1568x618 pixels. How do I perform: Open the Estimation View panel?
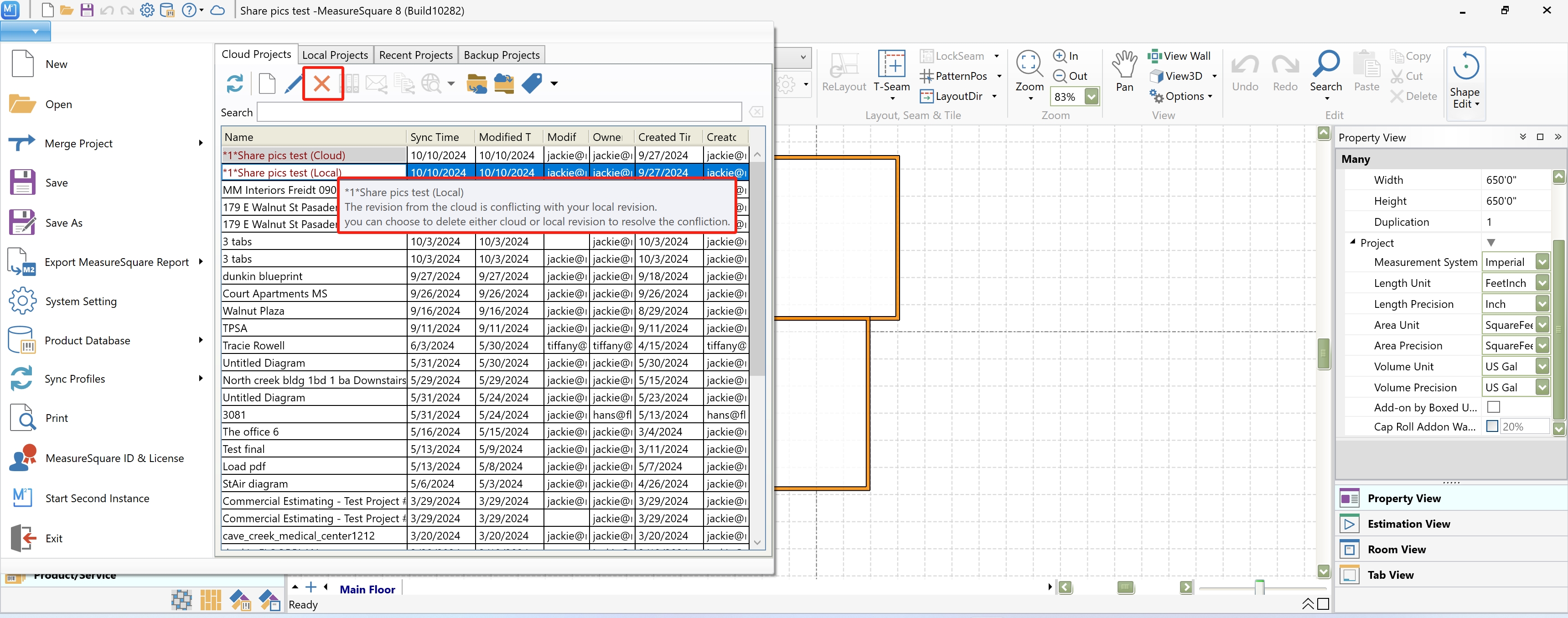click(x=1408, y=524)
